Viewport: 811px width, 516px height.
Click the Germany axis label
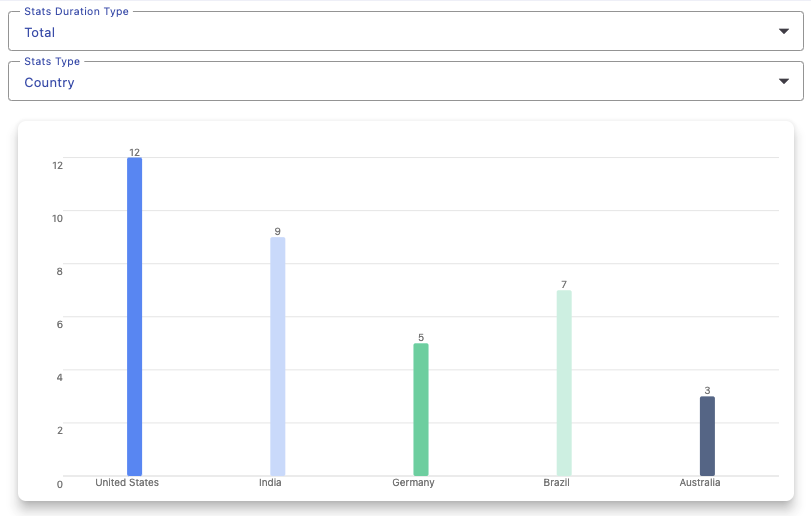(x=413, y=483)
